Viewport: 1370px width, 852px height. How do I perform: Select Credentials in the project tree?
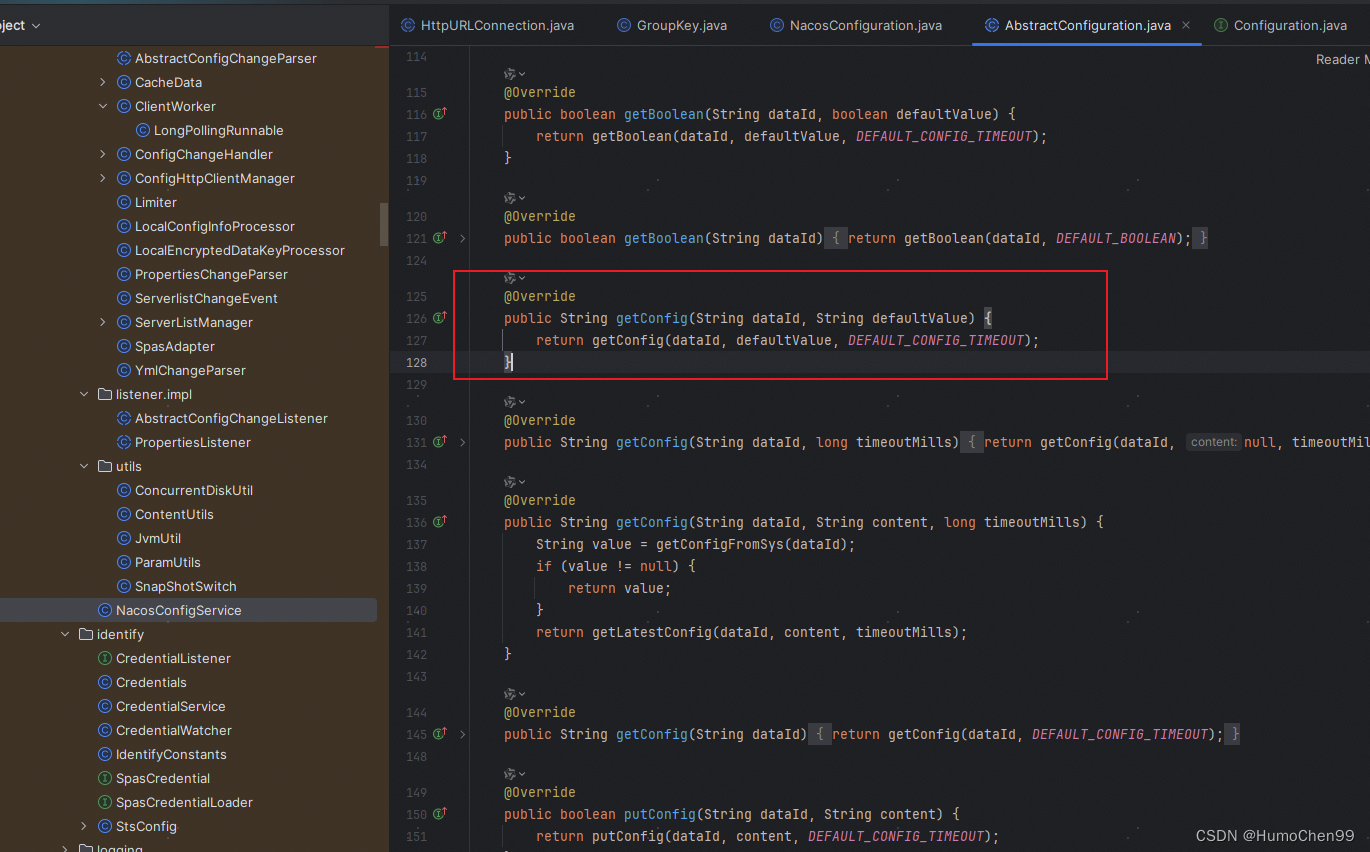click(x=151, y=683)
